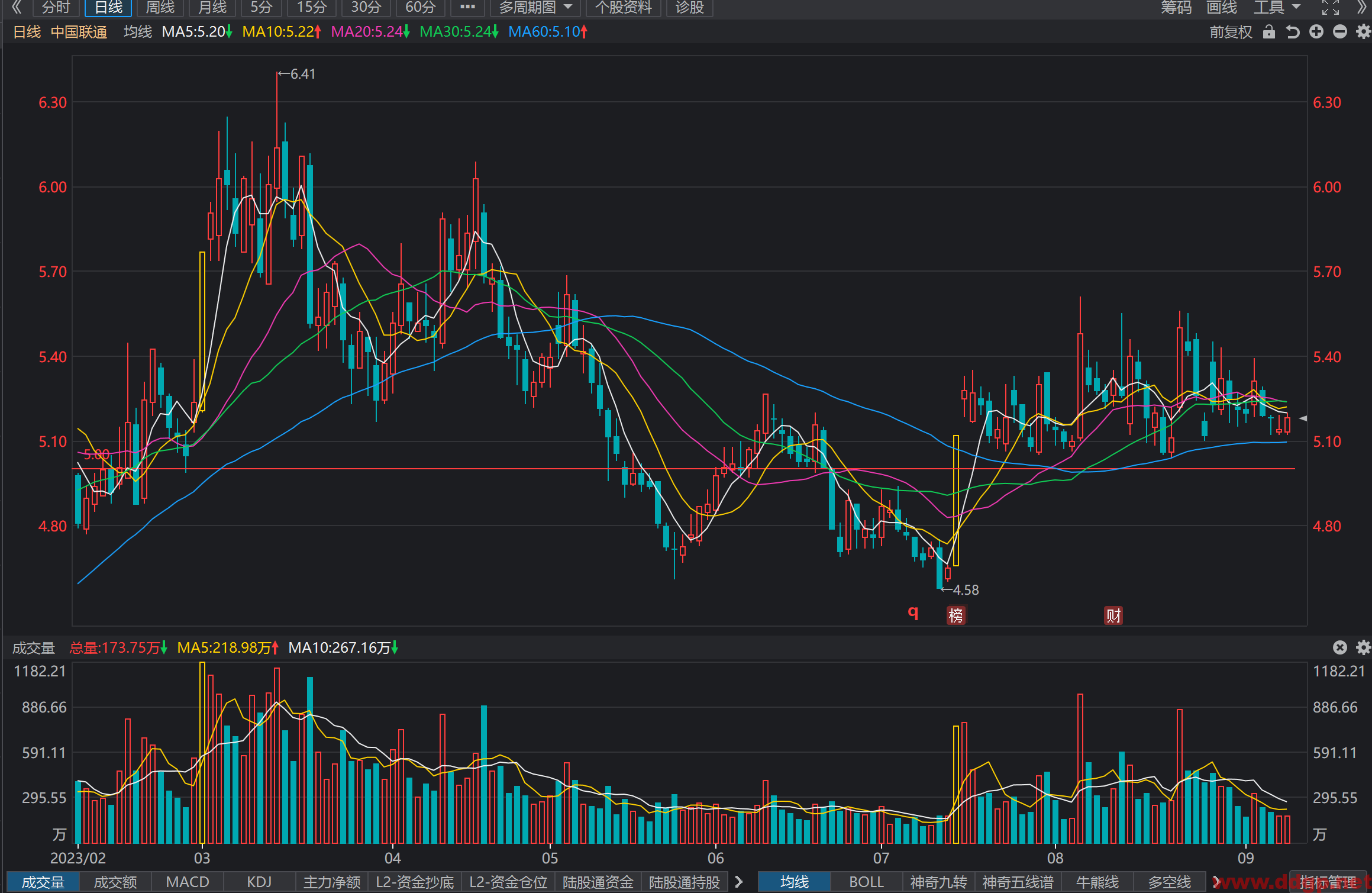Click the red q marker on chart

(913, 612)
